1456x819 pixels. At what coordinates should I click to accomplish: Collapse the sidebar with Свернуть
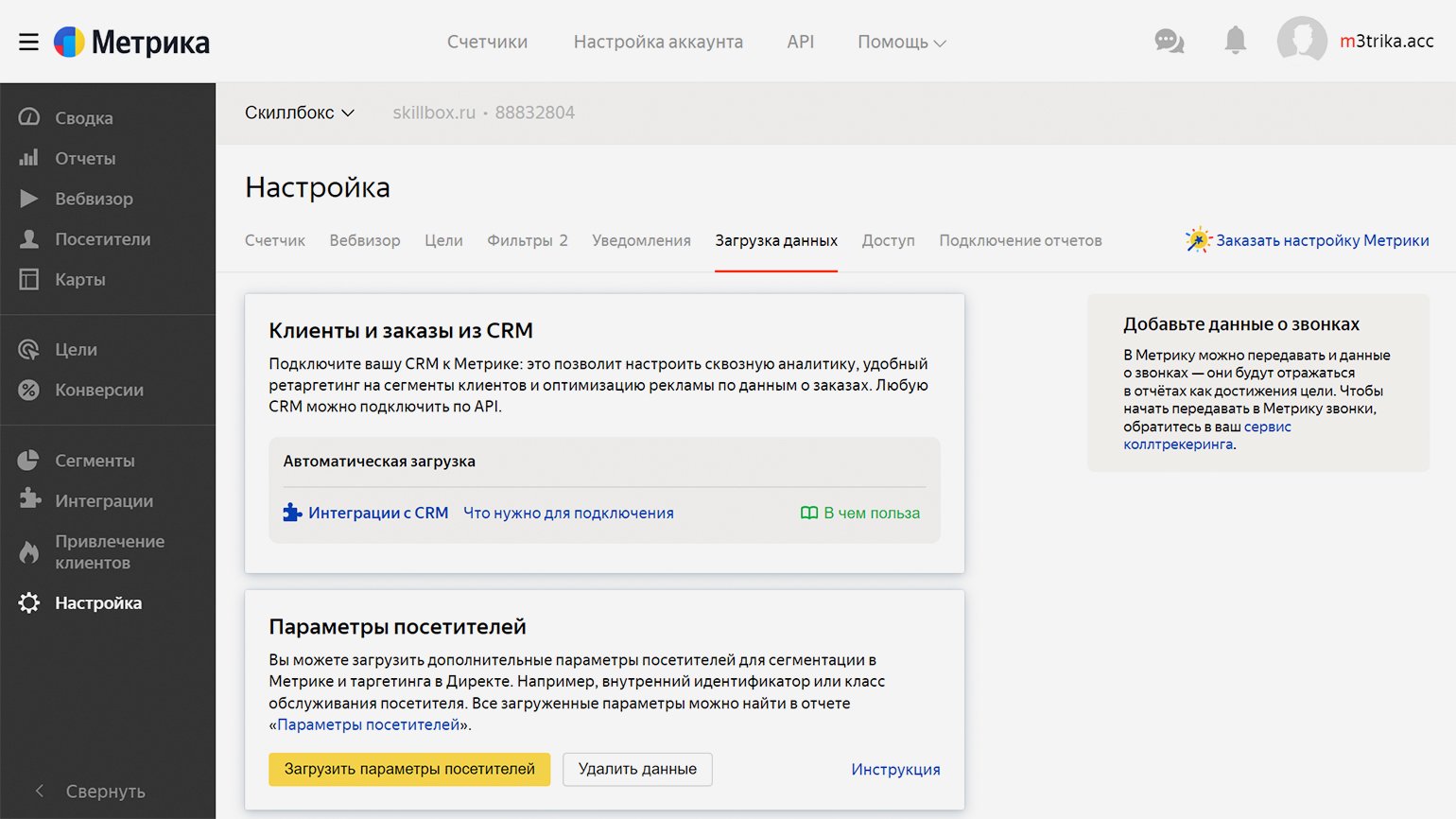pyautogui.click(x=91, y=792)
